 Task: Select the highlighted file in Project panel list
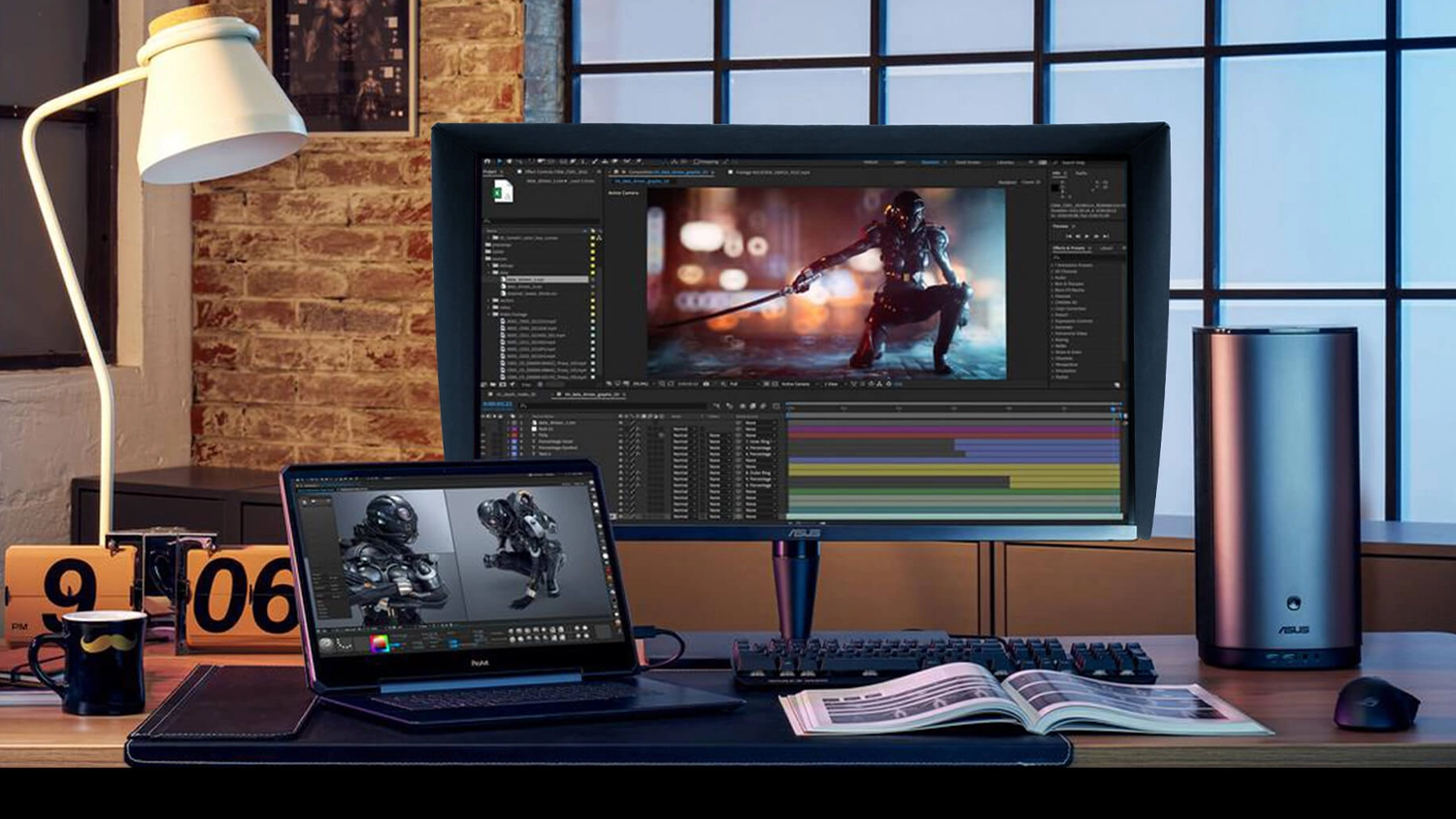(x=545, y=279)
